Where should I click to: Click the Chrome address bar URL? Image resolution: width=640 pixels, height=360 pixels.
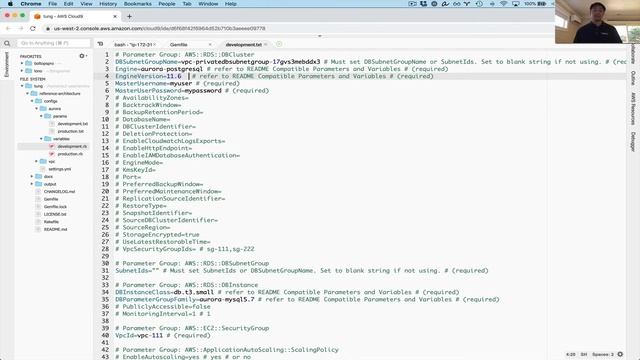[x=160, y=29]
